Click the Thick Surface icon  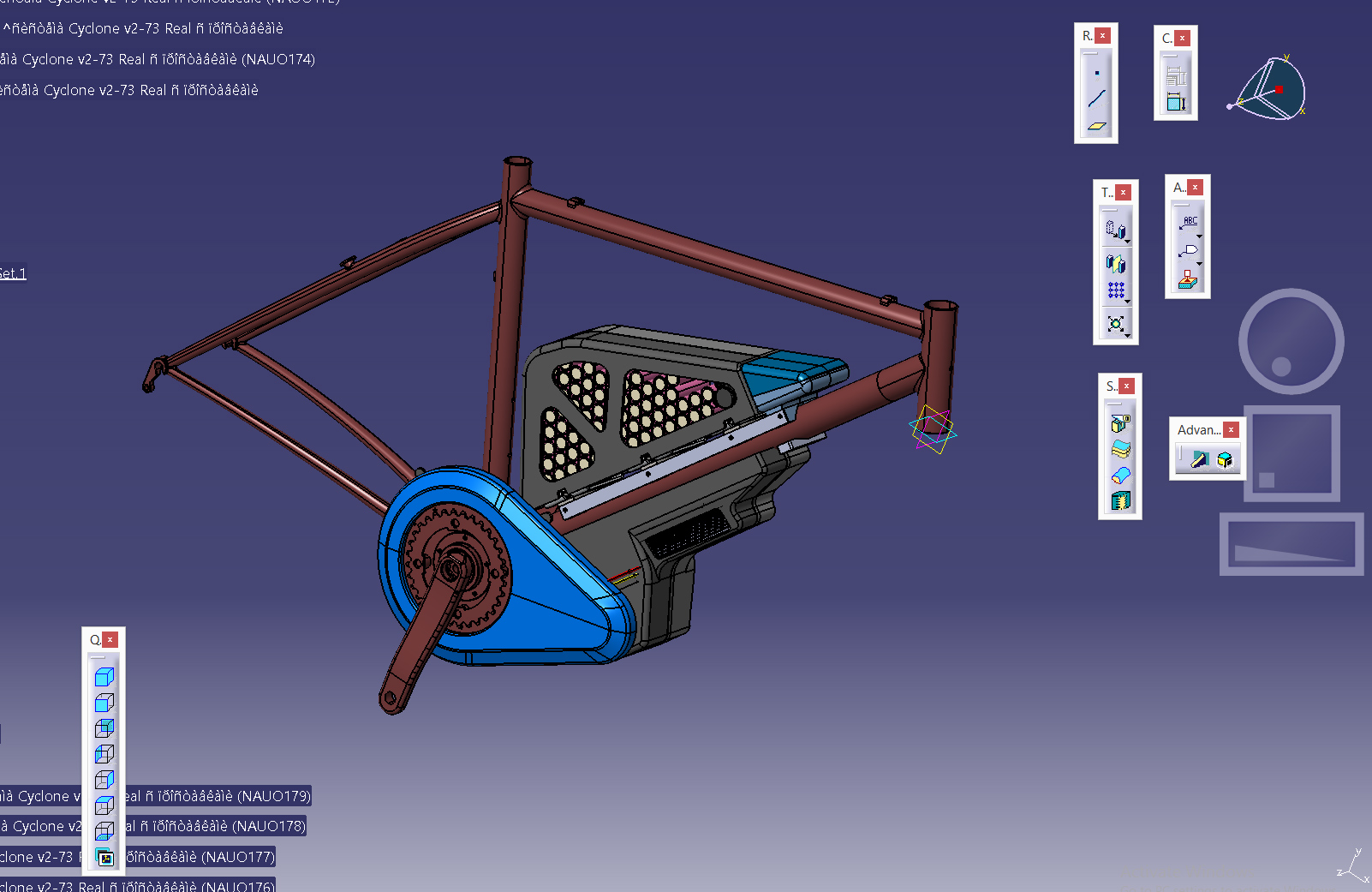tap(1120, 449)
